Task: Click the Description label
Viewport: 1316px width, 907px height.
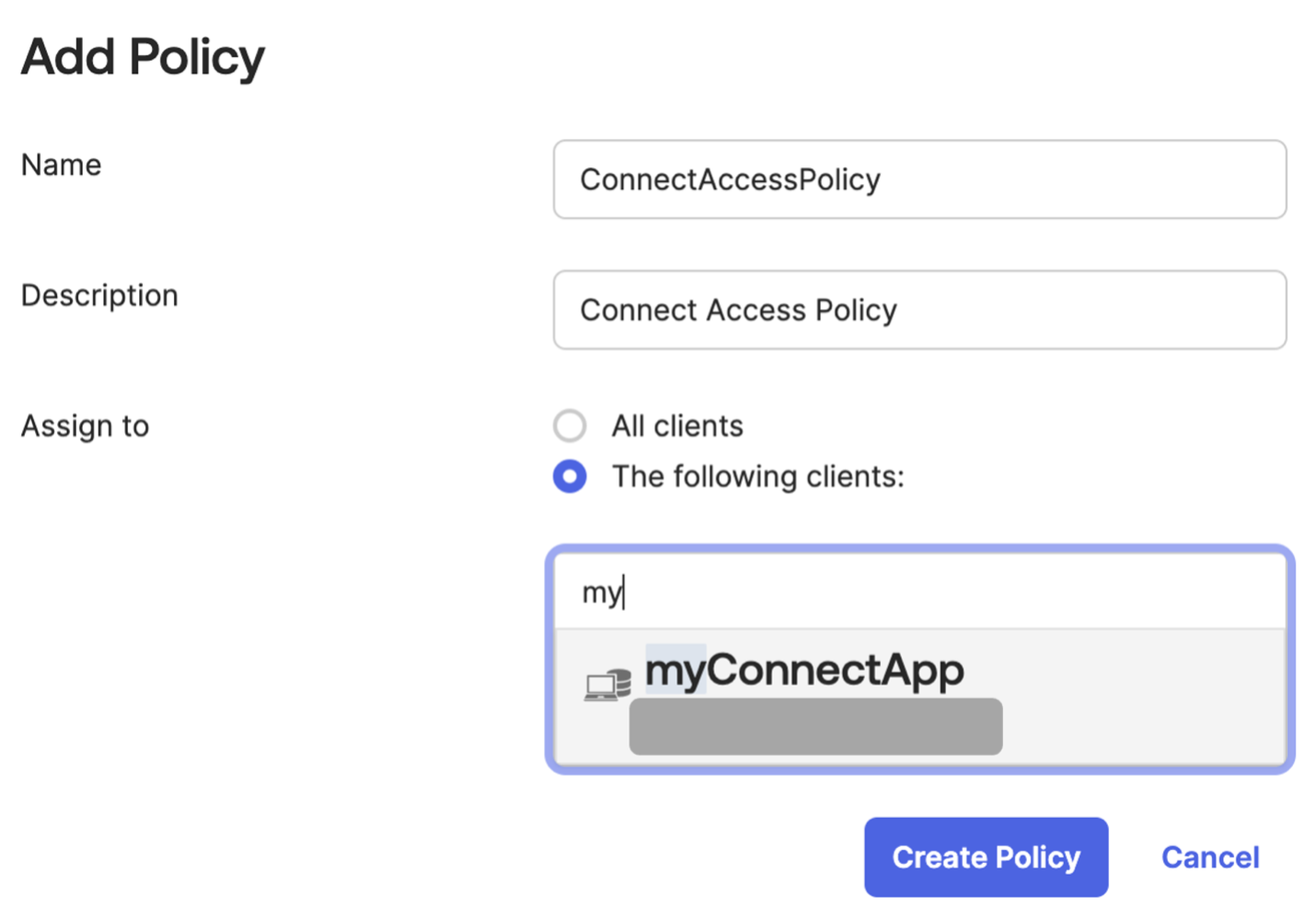Action: 98,295
